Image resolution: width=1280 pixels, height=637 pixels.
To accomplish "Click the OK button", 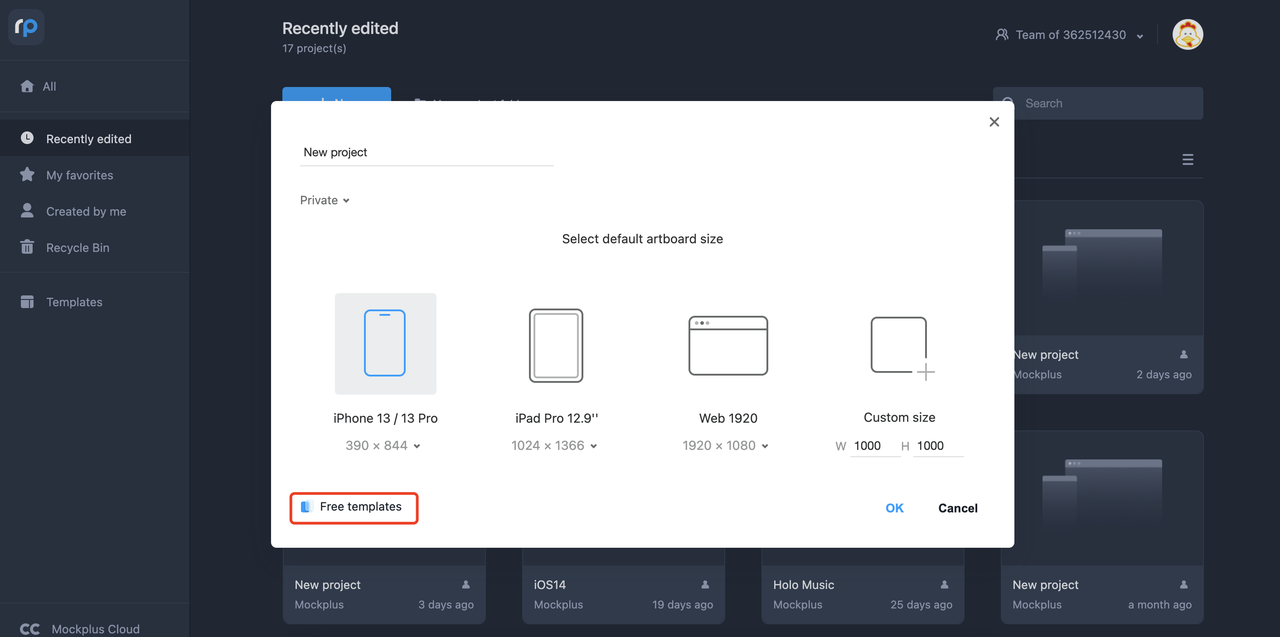I will tap(894, 508).
